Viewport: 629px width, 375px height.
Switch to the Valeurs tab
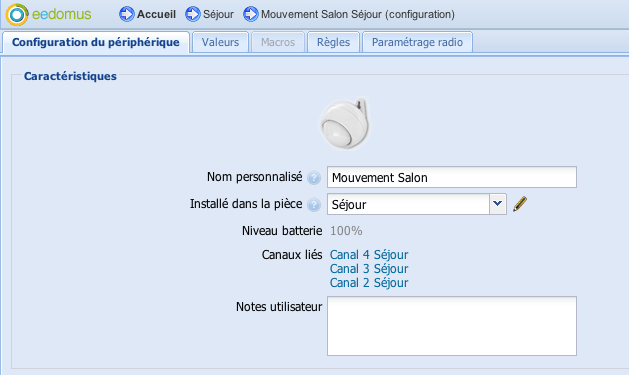220,42
